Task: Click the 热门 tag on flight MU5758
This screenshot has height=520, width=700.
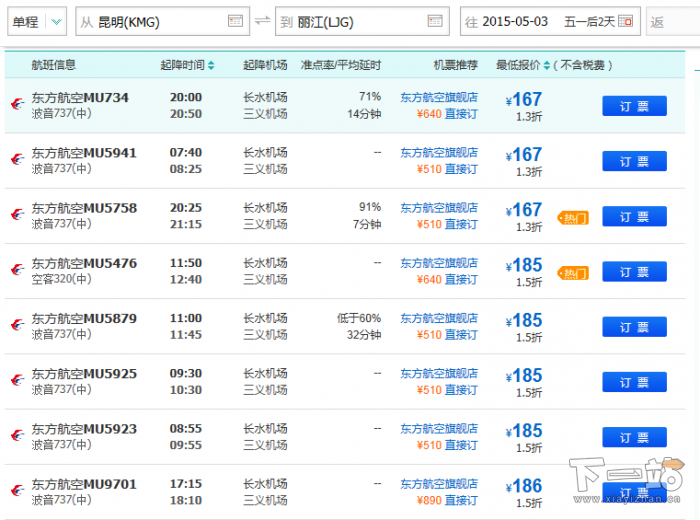Action: click(x=573, y=218)
